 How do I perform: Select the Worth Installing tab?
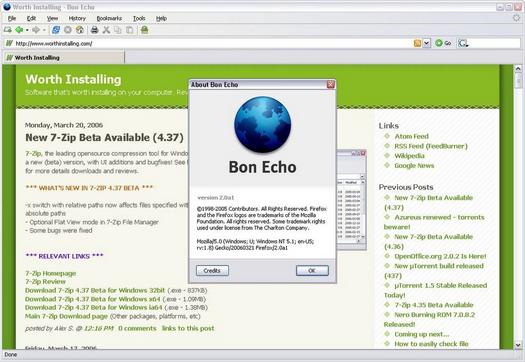64,58
